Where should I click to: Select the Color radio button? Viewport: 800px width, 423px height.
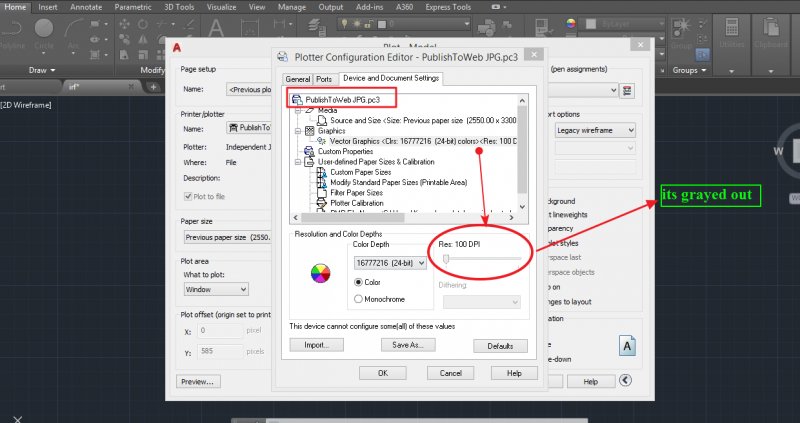click(x=358, y=282)
